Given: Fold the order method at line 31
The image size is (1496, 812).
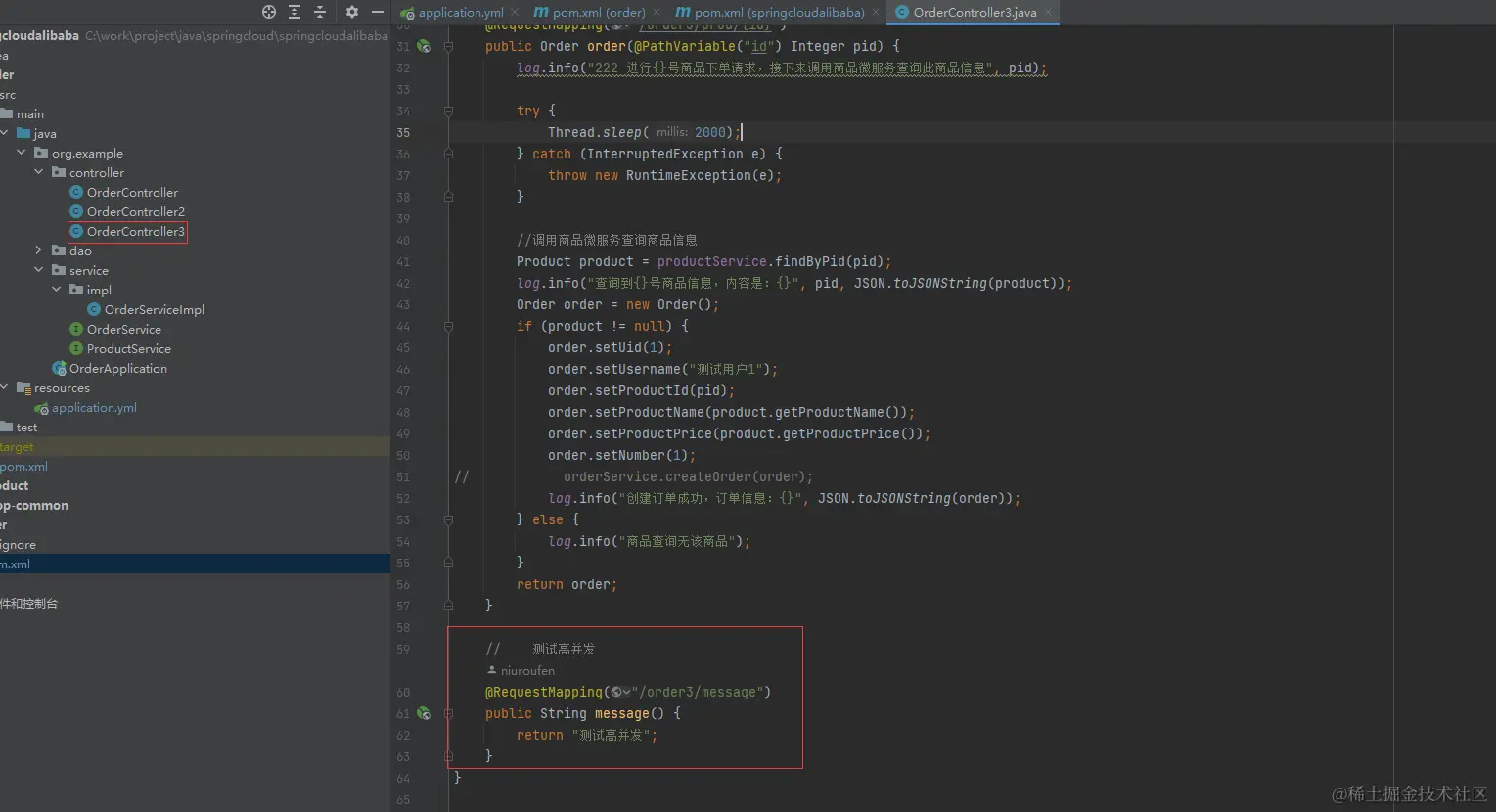Looking at the screenshot, I should [448, 46].
